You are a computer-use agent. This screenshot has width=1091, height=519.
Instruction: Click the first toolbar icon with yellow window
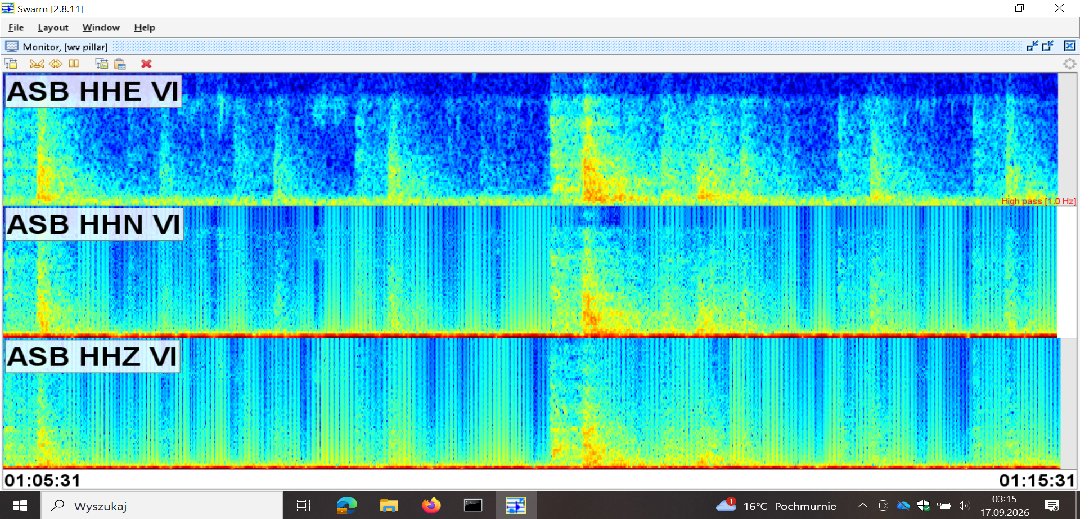pyautogui.click(x=11, y=63)
